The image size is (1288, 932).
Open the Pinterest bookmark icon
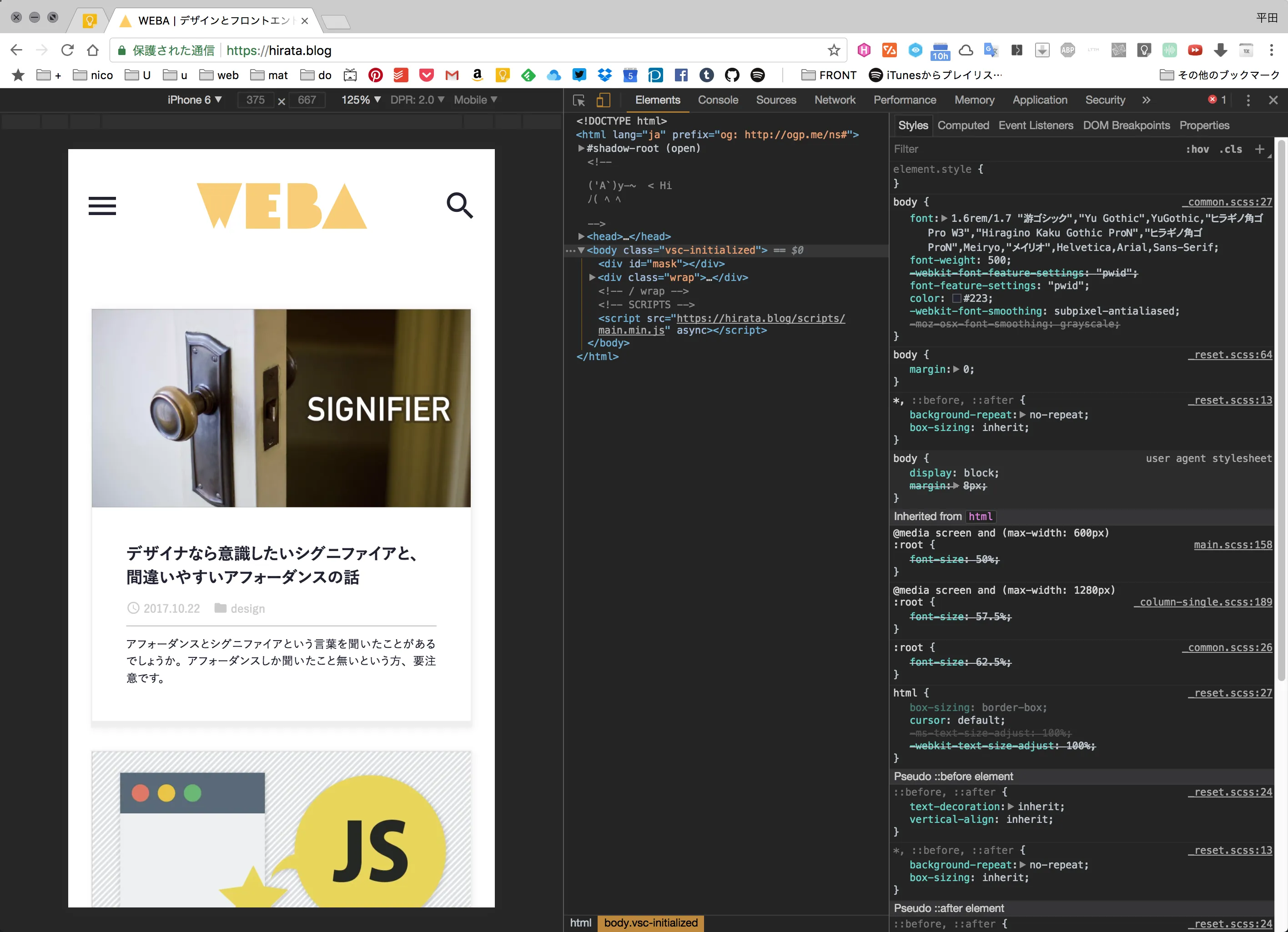[x=375, y=75]
